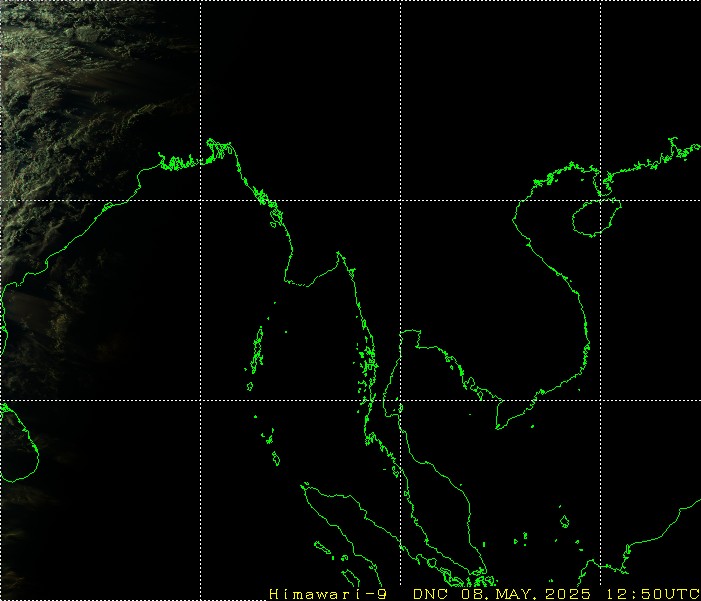
Task: Click the Himawari-9 satellite label
Action: pos(328,594)
